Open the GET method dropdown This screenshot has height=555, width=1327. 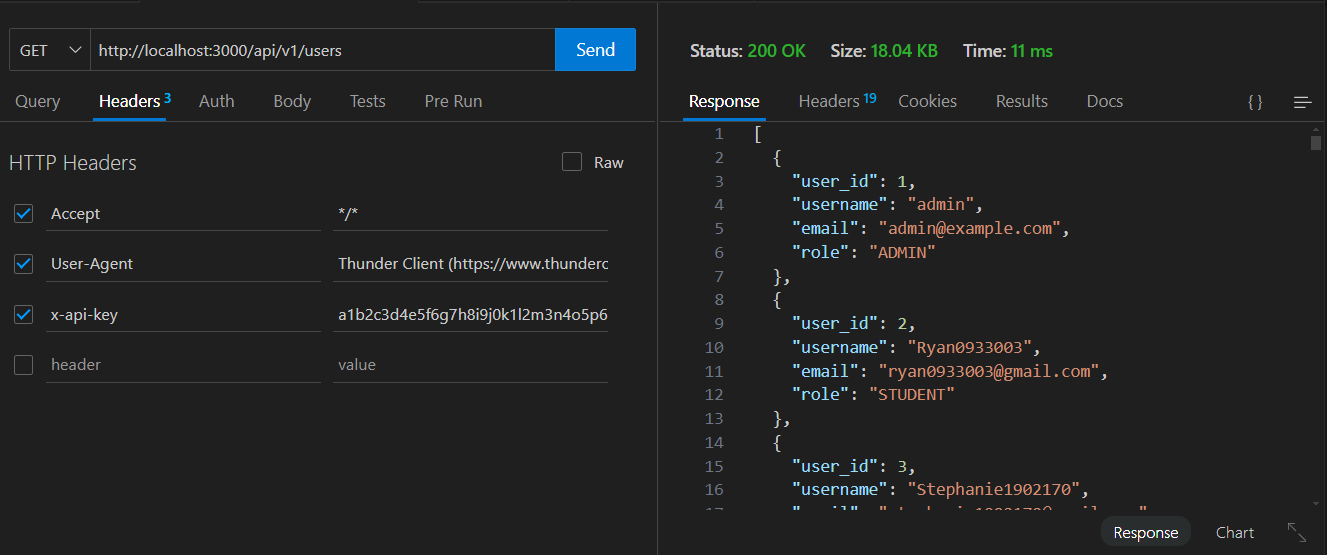50,50
